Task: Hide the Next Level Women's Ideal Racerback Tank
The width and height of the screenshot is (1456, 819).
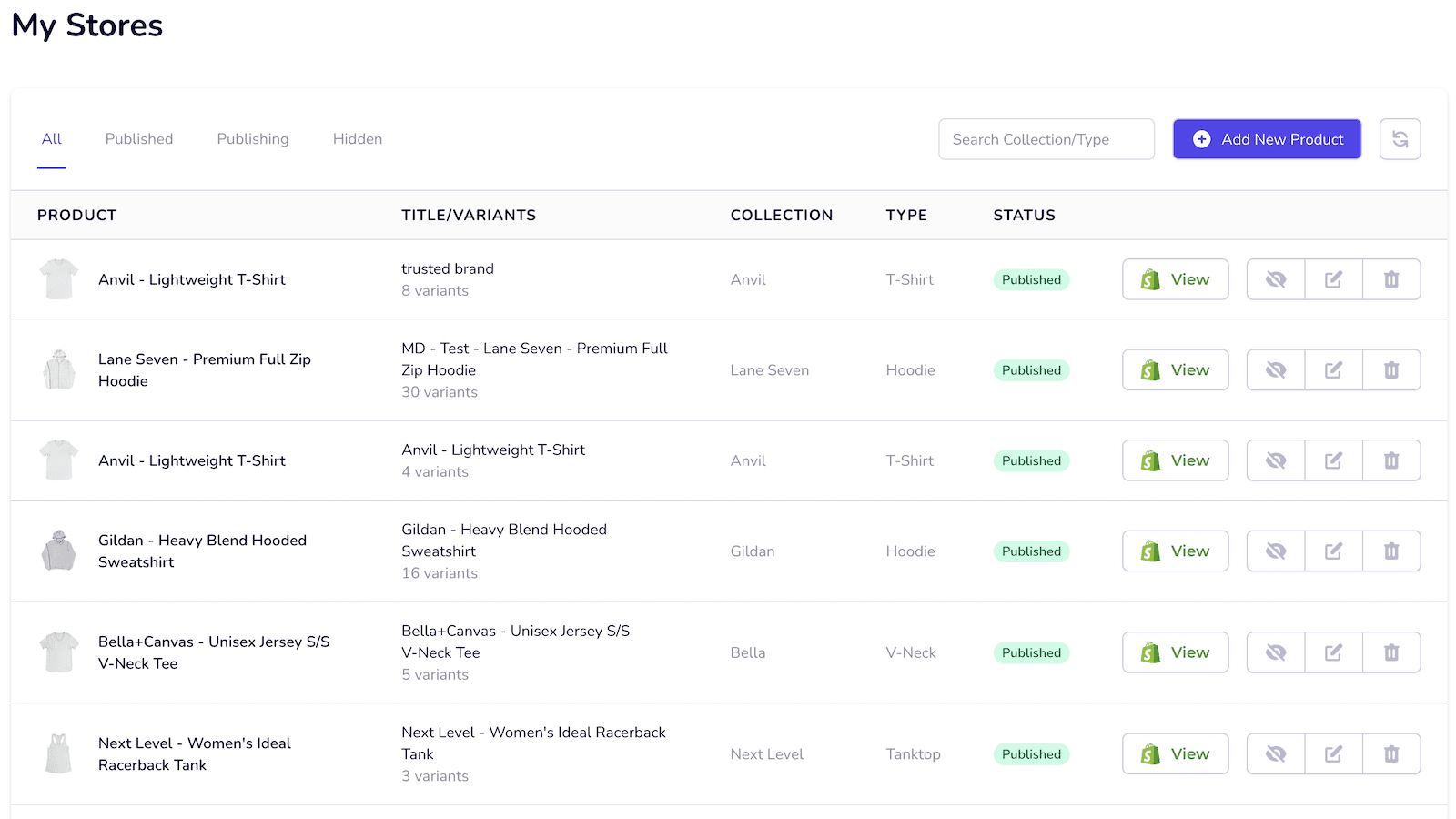Action: pos(1275,753)
